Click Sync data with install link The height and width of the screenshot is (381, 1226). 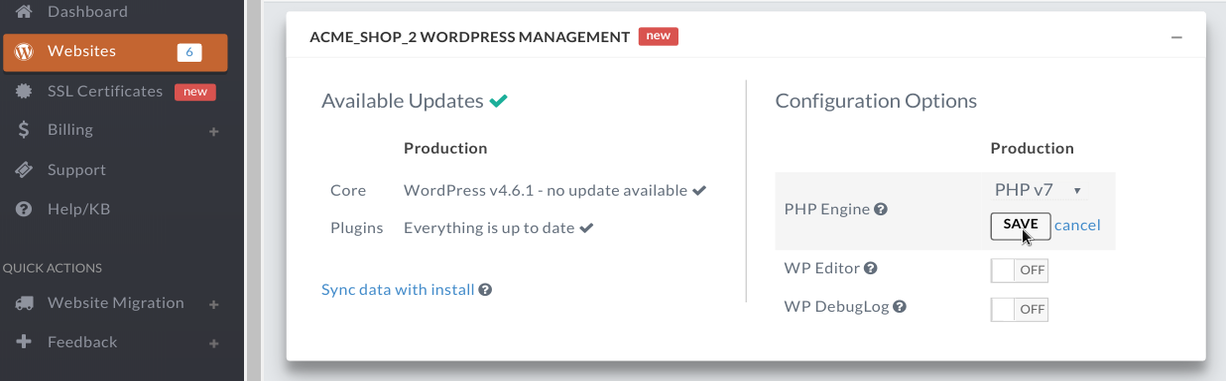click(x=398, y=290)
